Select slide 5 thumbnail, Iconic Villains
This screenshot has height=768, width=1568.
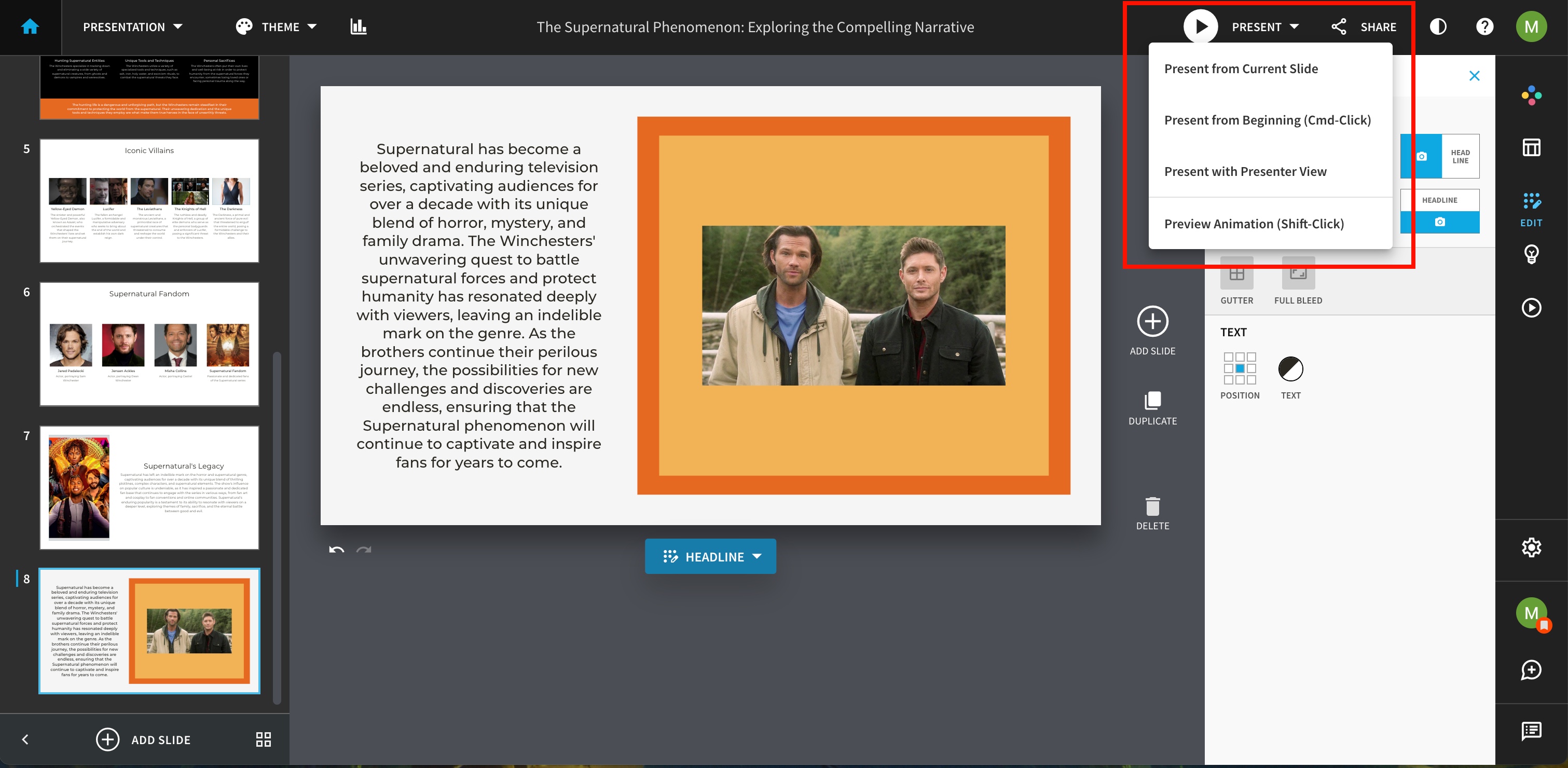pos(149,201)
